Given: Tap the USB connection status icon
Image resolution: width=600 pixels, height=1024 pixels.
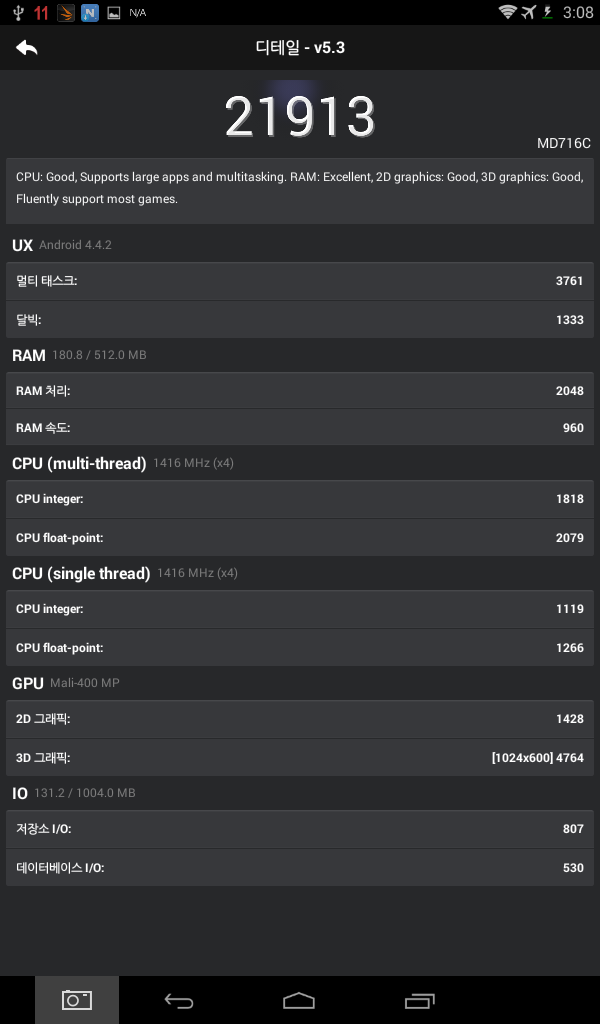Looking at the screenshot, I should point(17,13).
